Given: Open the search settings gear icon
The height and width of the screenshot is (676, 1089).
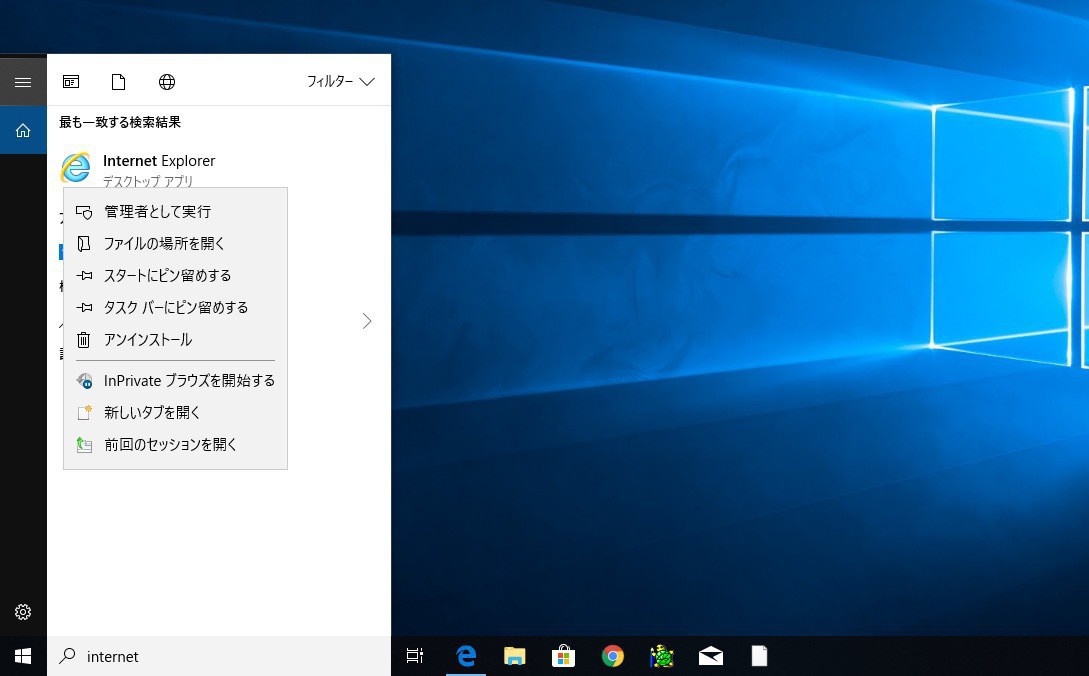Looking at the screenshot, I should pos(23,612).
